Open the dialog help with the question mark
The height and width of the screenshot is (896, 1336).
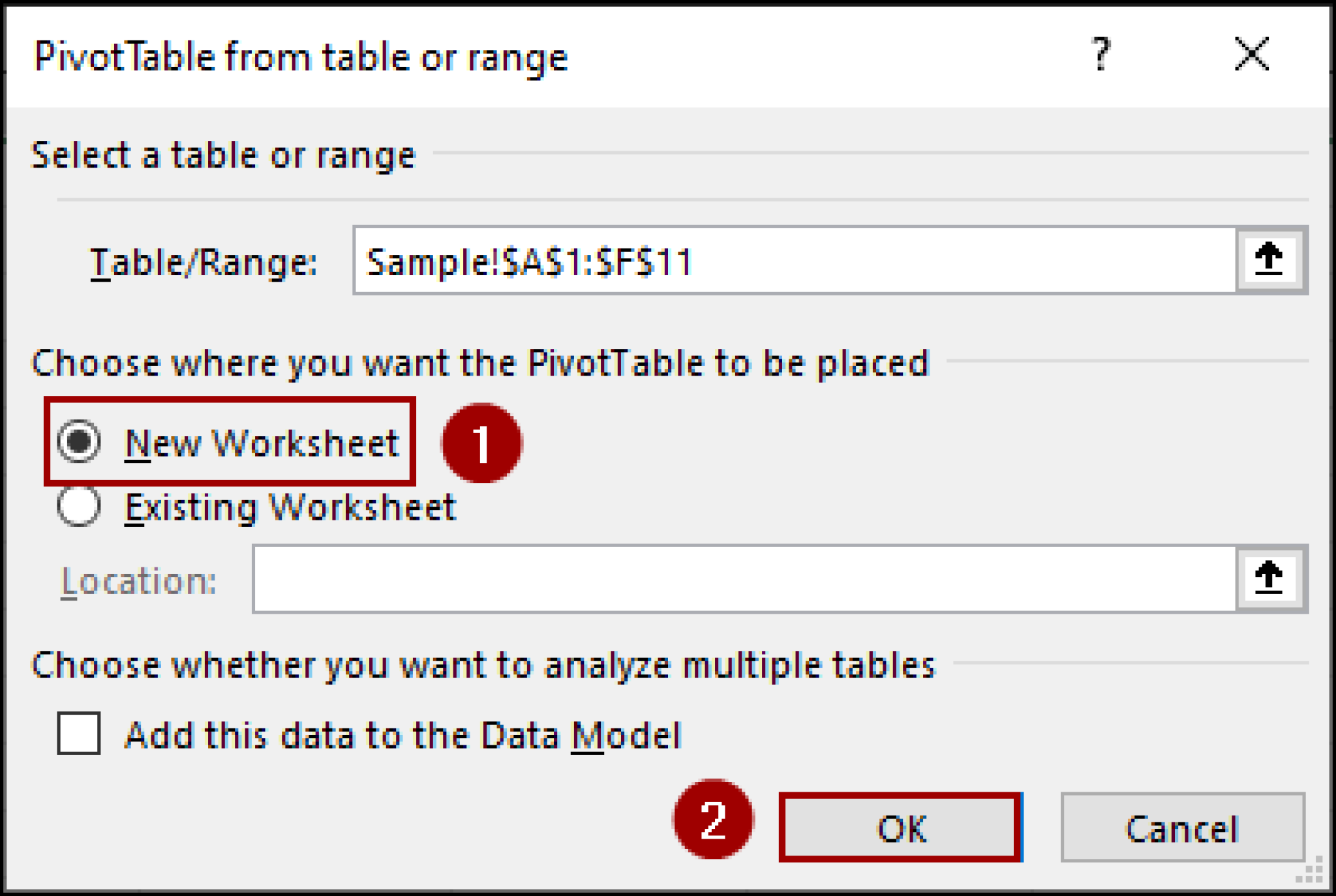click(1101, 55)
